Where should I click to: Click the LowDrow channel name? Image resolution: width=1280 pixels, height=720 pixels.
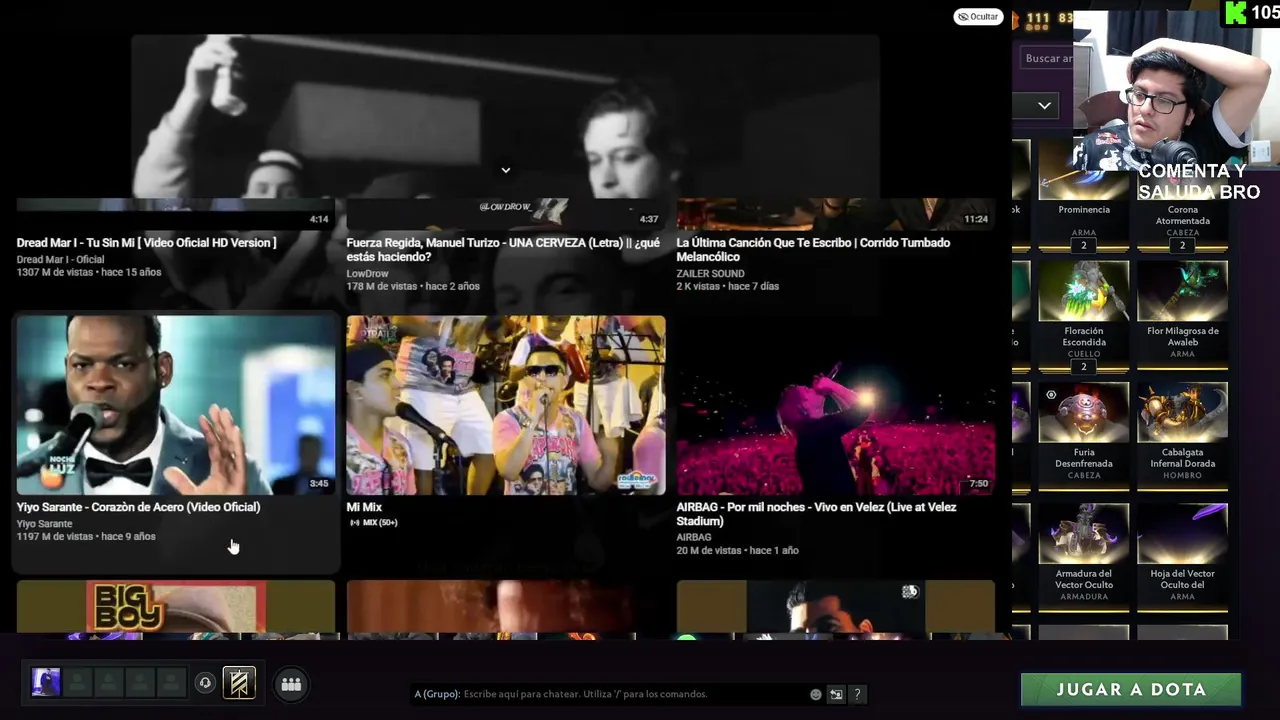(367, 273)
